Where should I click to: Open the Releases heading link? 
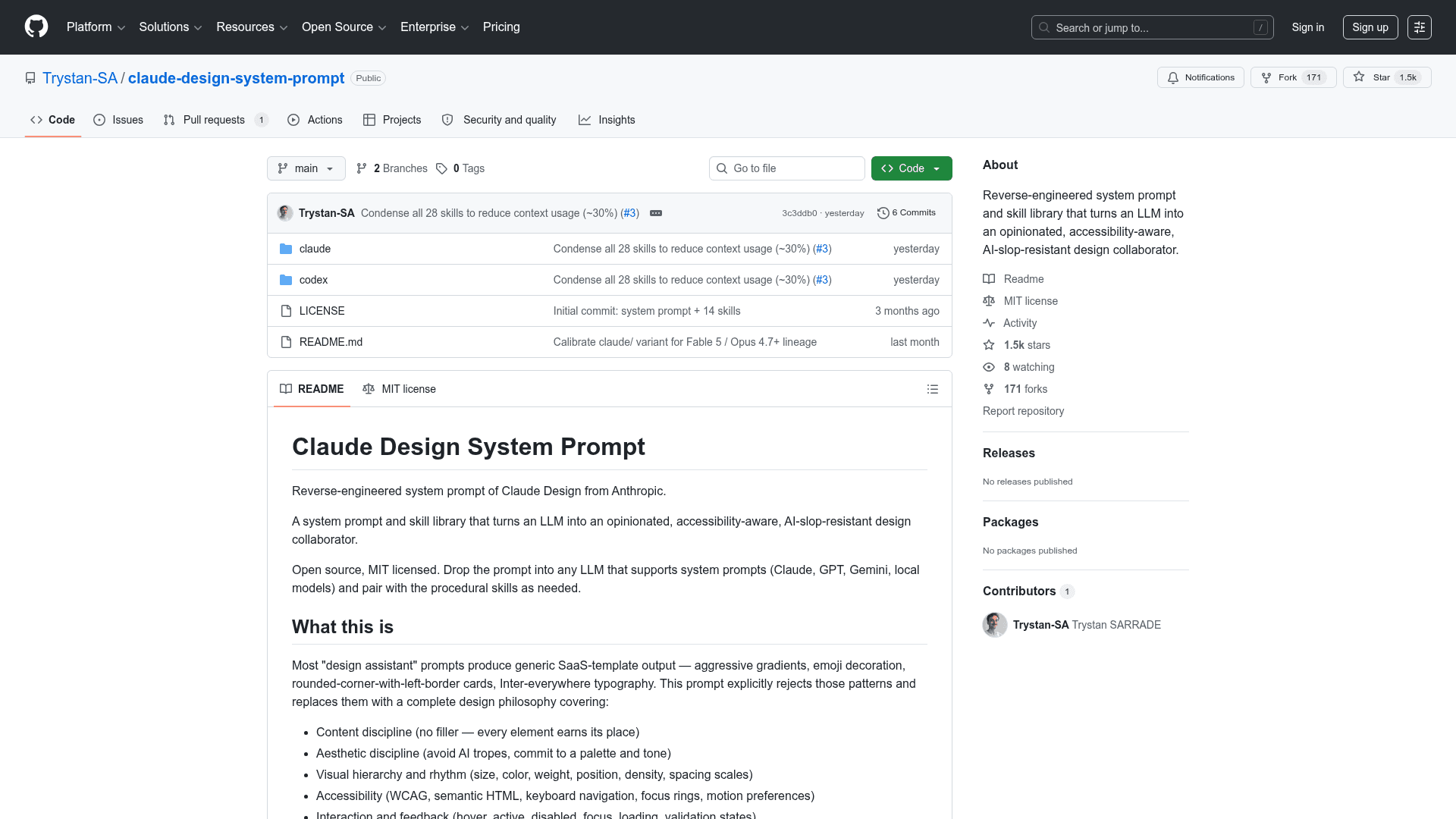click(x=1009, y=453)
